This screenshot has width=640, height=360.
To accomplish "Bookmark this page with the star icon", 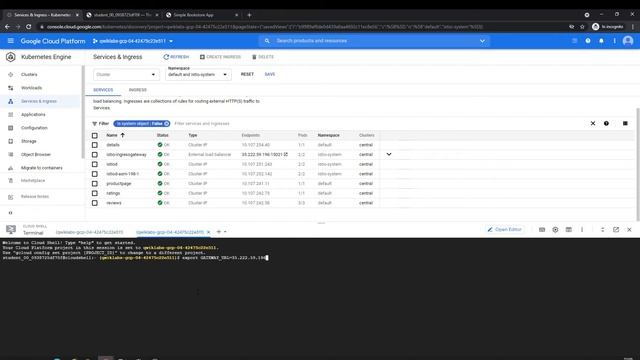I will 582,27.
